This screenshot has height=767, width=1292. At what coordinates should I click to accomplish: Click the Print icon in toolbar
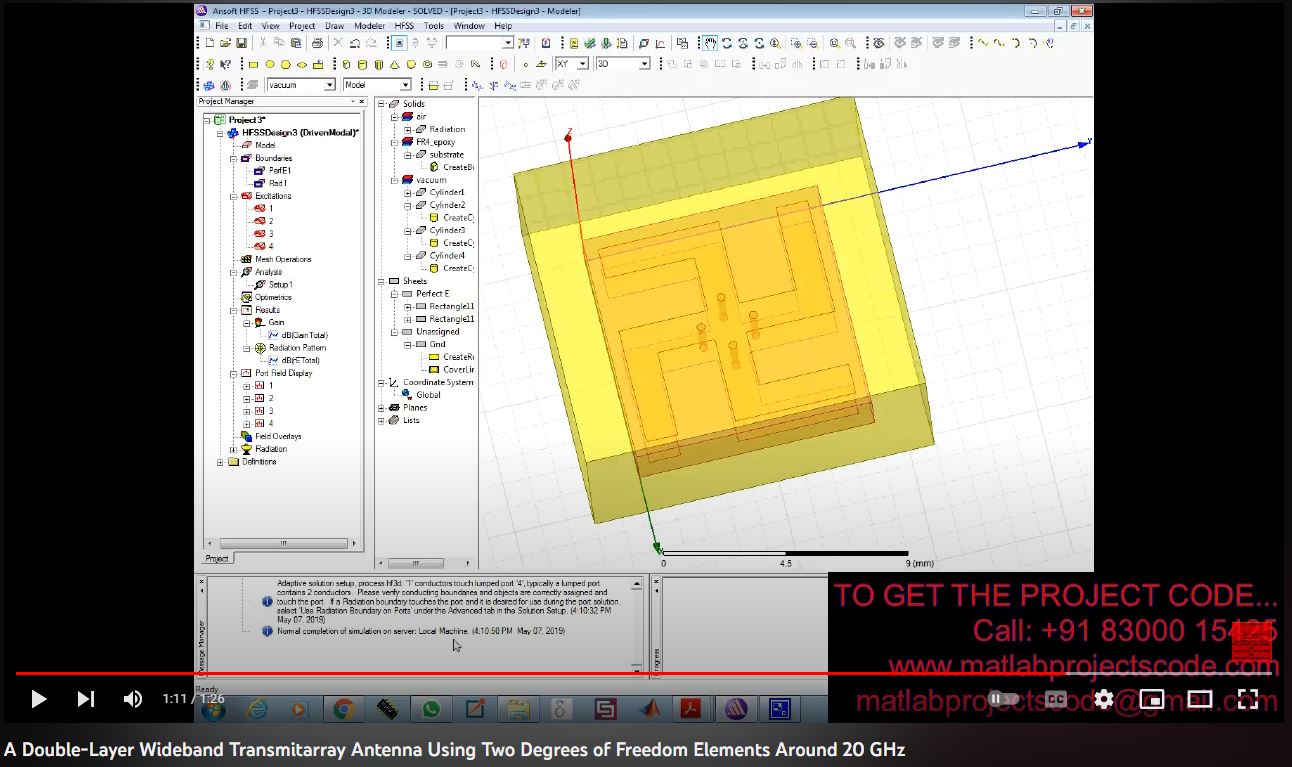[x=317, y=43]
